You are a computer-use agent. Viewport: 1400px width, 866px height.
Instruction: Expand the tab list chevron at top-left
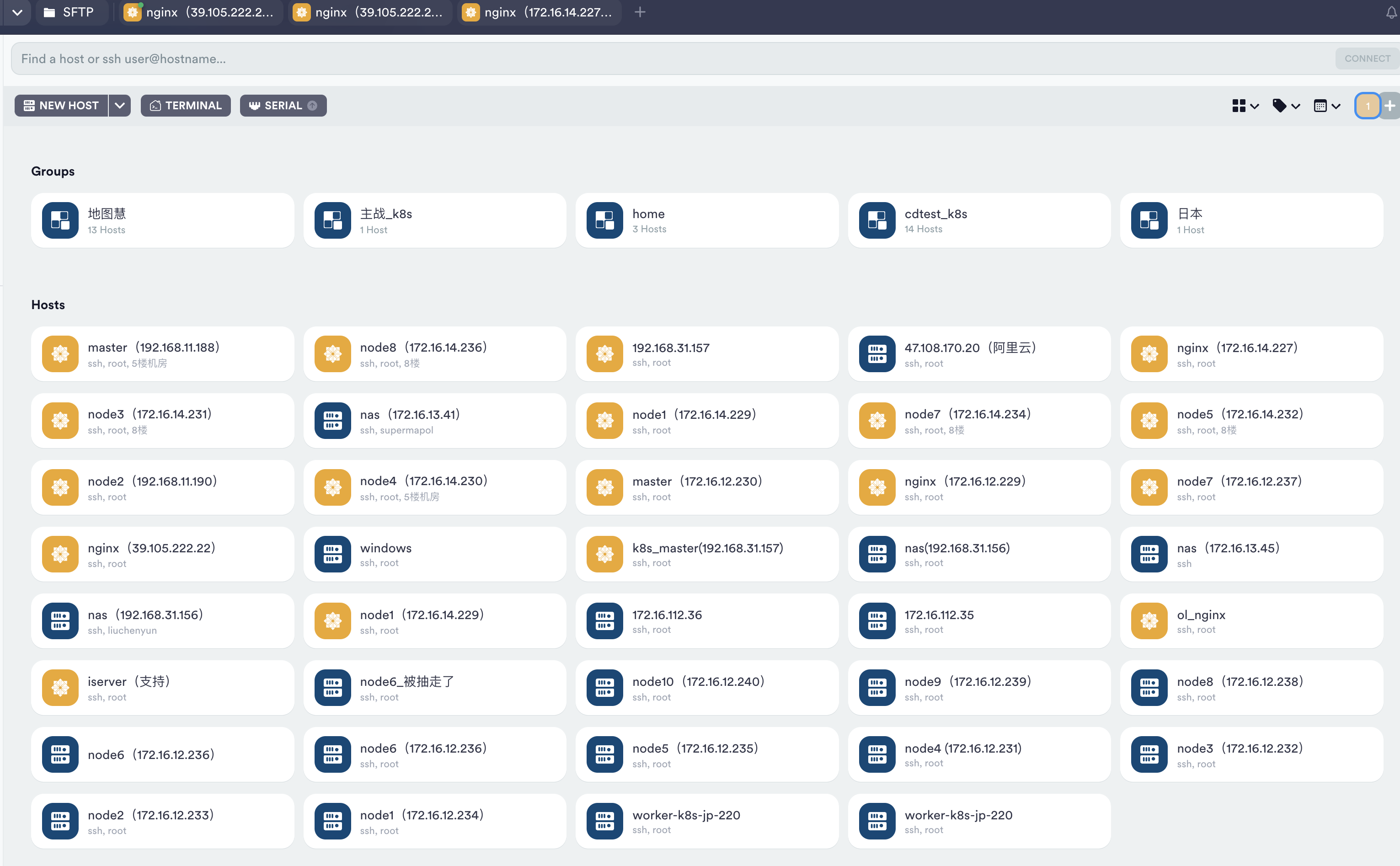(17, 12)
